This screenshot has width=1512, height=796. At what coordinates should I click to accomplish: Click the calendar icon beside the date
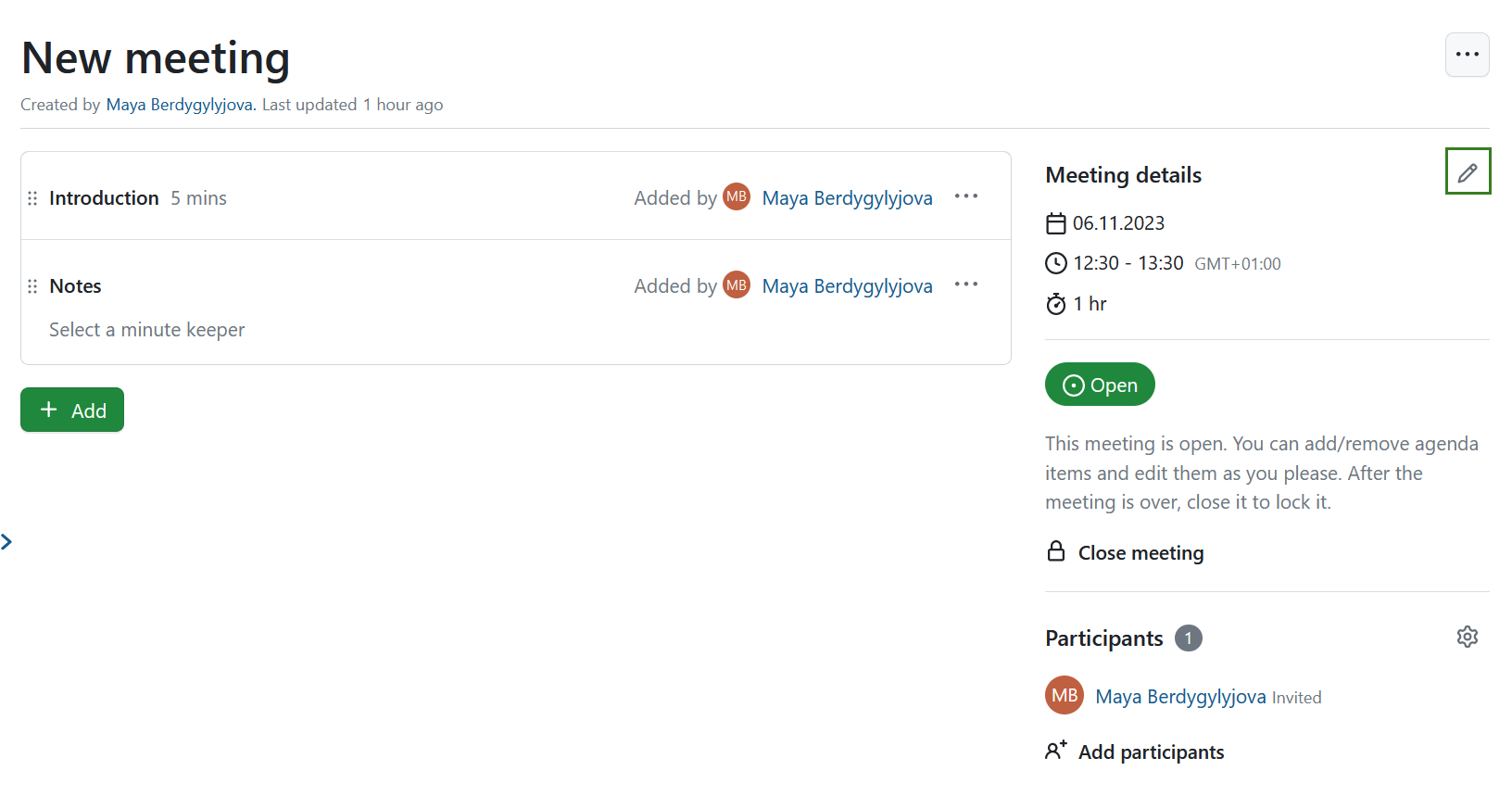[x=1056, y=223]
